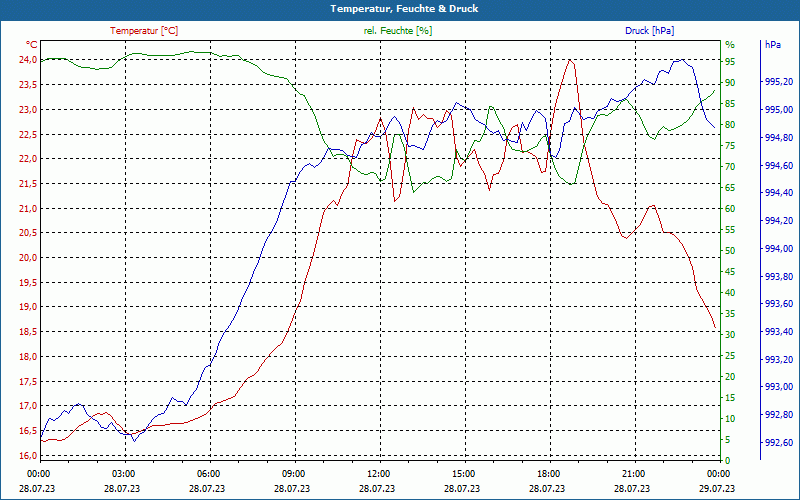The height and width of the screenshot is (500, 800).
Task: Click green '75' on the humidity axis
Action: tap(730, 146)
